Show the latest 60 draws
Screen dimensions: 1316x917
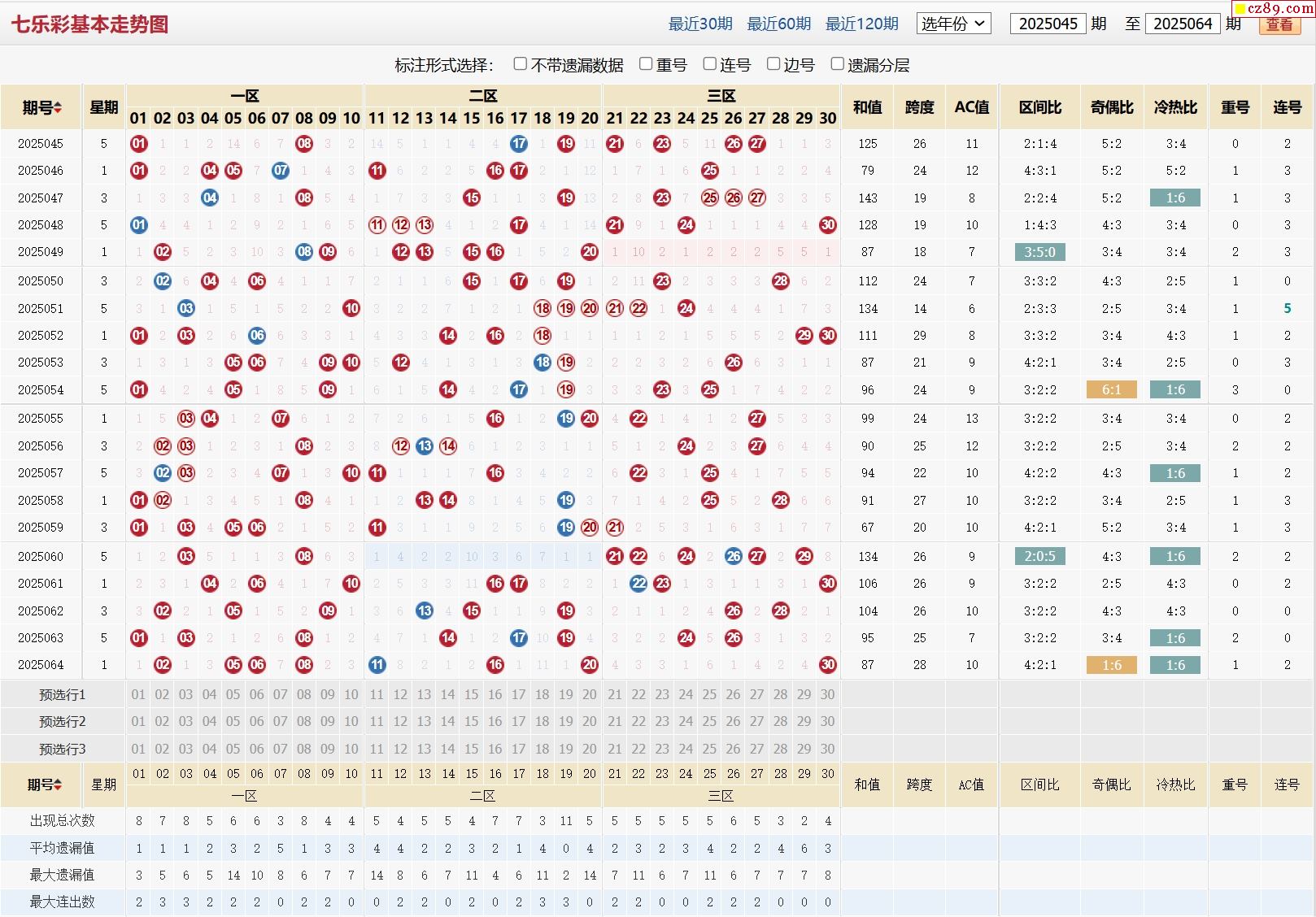pos(779,24)
